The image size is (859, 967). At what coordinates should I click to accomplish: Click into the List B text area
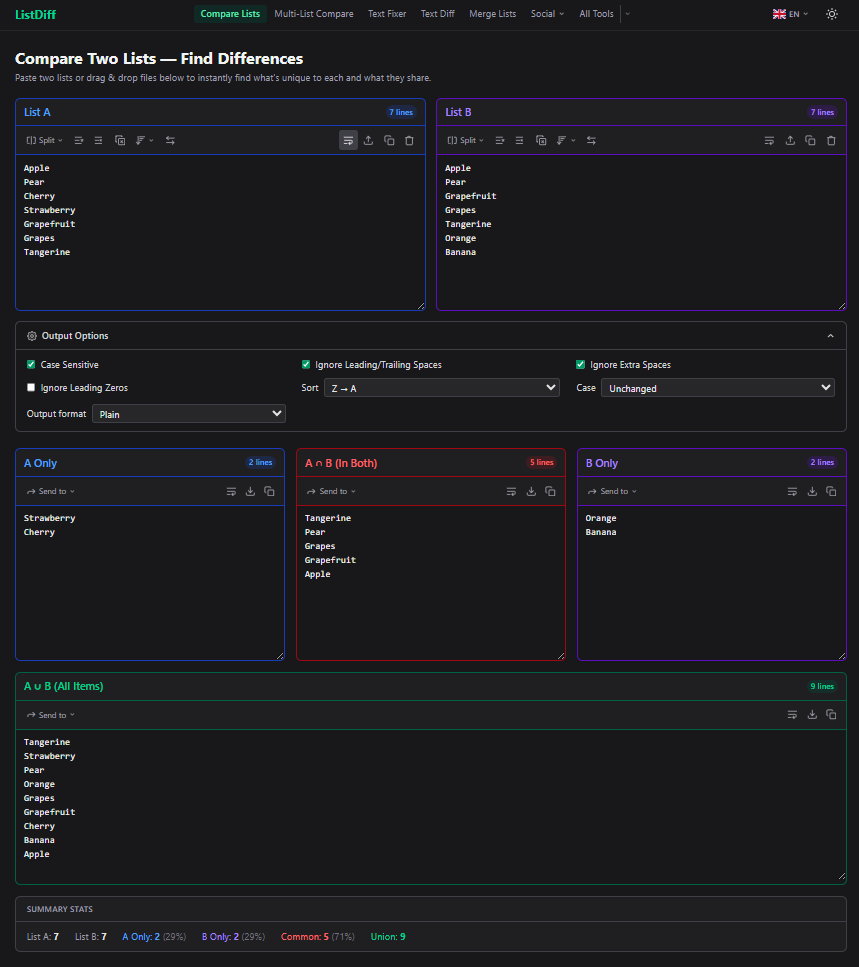(641, 232)
